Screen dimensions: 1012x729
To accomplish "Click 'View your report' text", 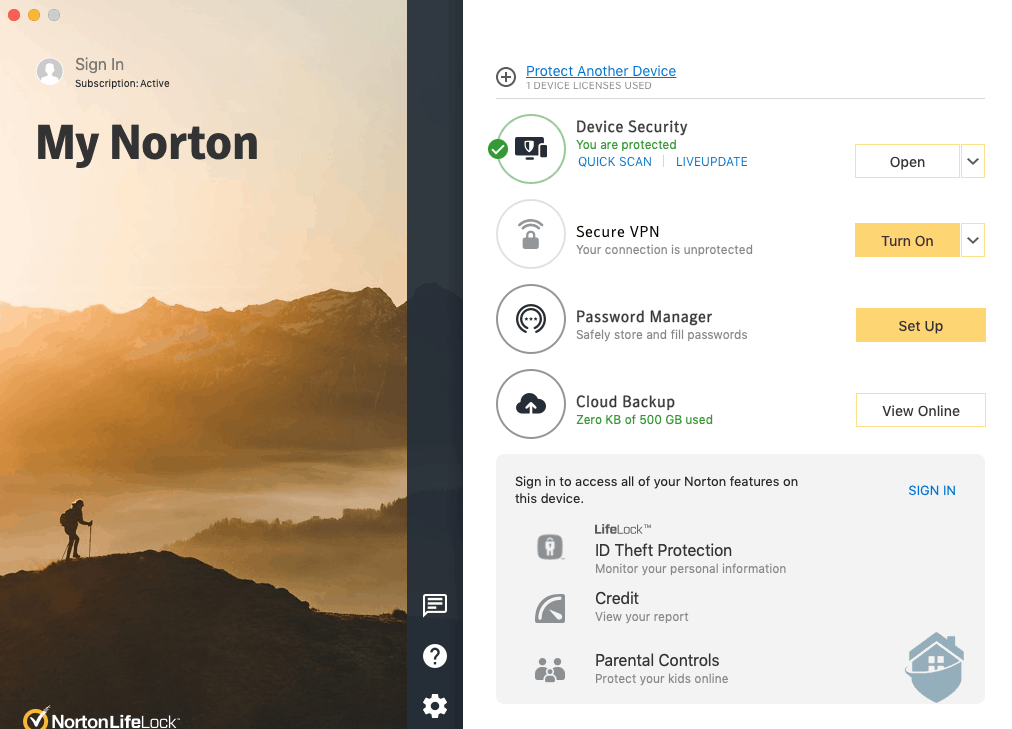I will pos(642,617).
